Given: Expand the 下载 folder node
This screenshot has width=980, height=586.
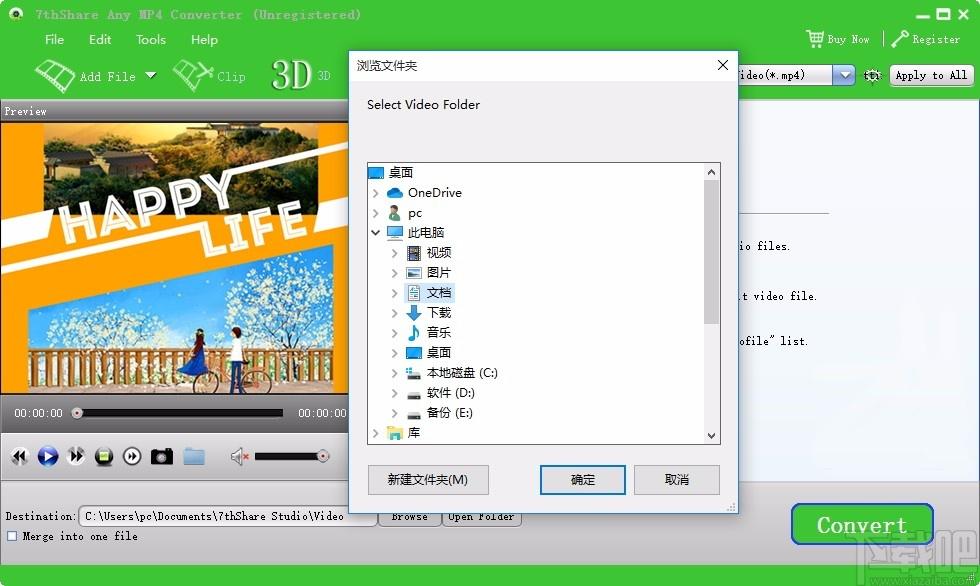Looking at the screenshot, I should click(x=394, y=313).
